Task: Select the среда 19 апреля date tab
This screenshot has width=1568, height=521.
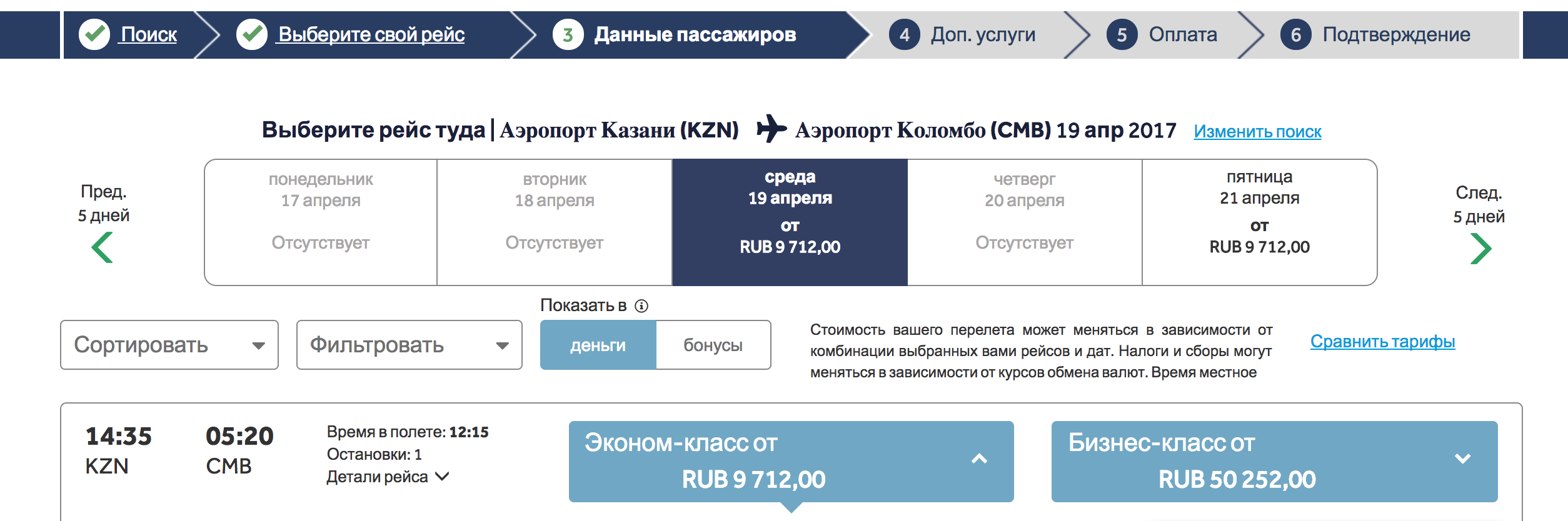Action: pos(790,222)
